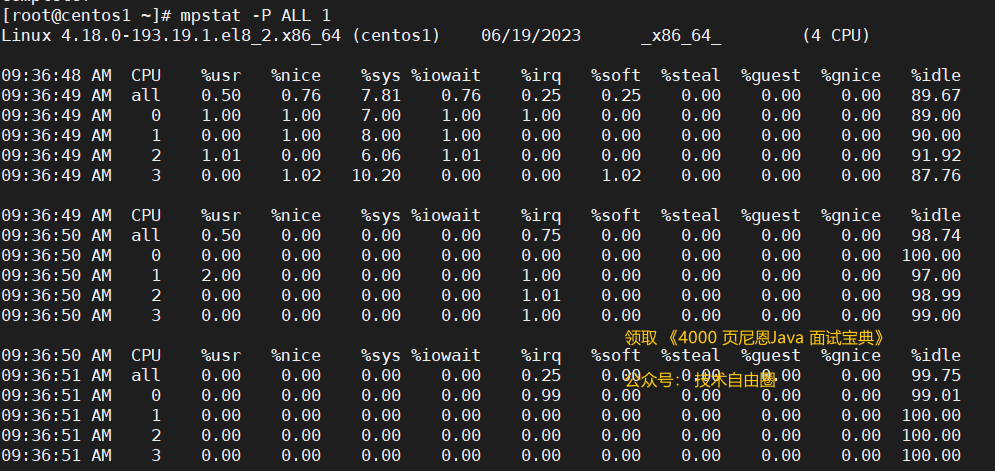
Task: Click kernel string 'Linux 4.18.0-193.19.1.el8_2.x86_64'
Action: click(171, 36)
